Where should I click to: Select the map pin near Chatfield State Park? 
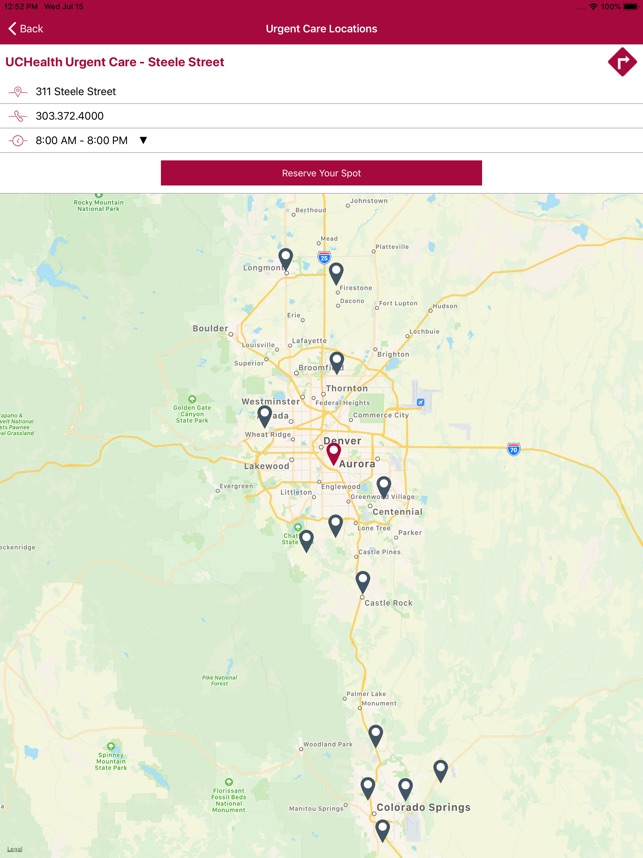(306, 541)
